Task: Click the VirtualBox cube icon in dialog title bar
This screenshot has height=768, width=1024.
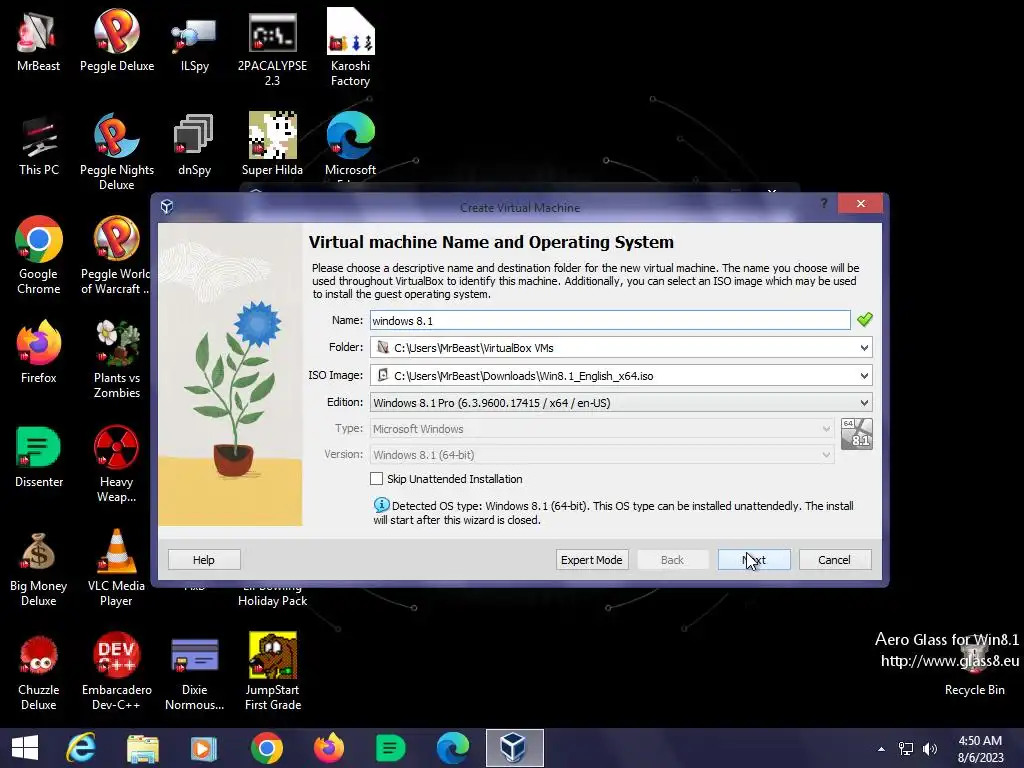Action: tap(167, 207)
